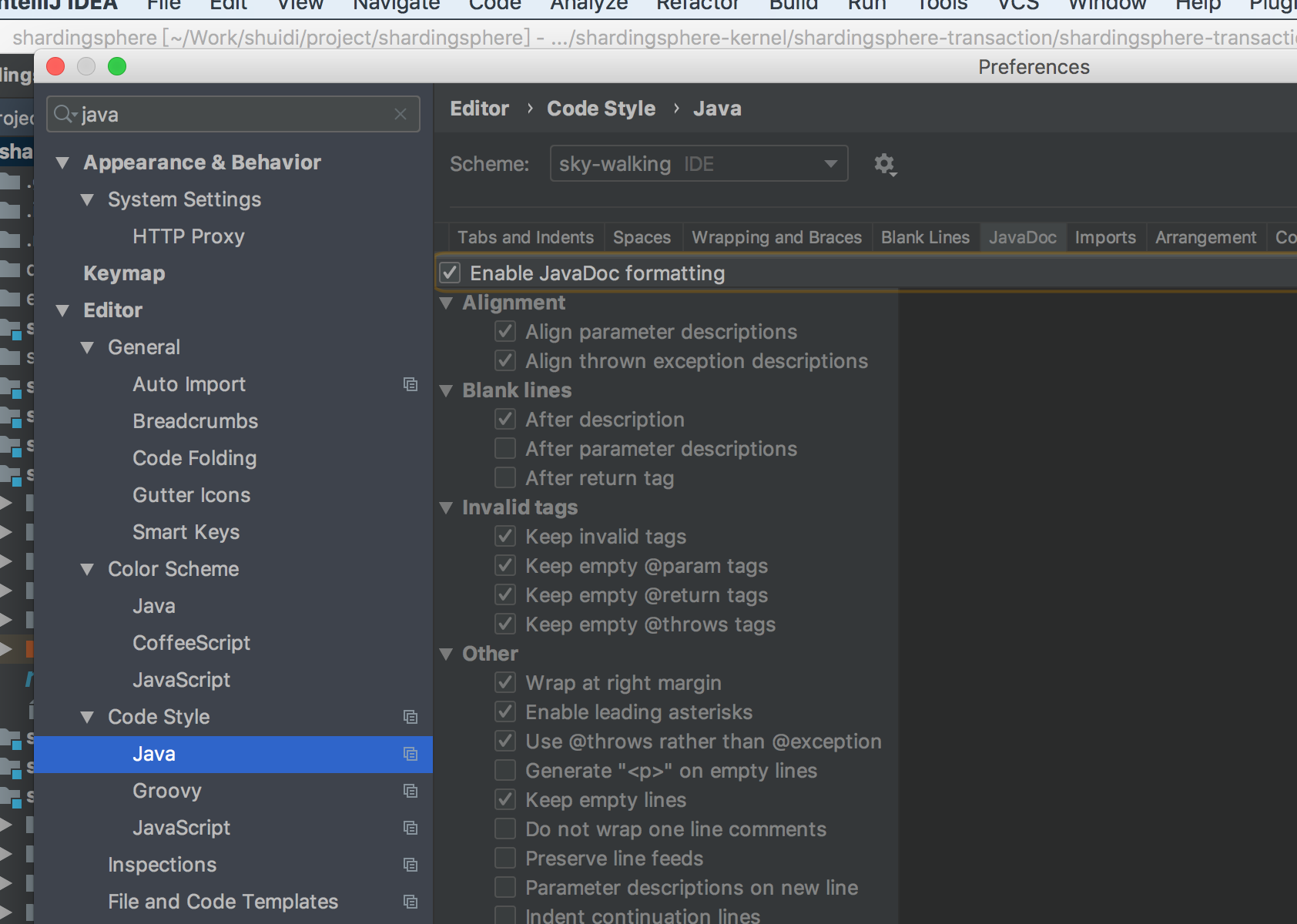Open scheme settings gear icon
The image size is (1297, 924).
[x=885, y=164]
